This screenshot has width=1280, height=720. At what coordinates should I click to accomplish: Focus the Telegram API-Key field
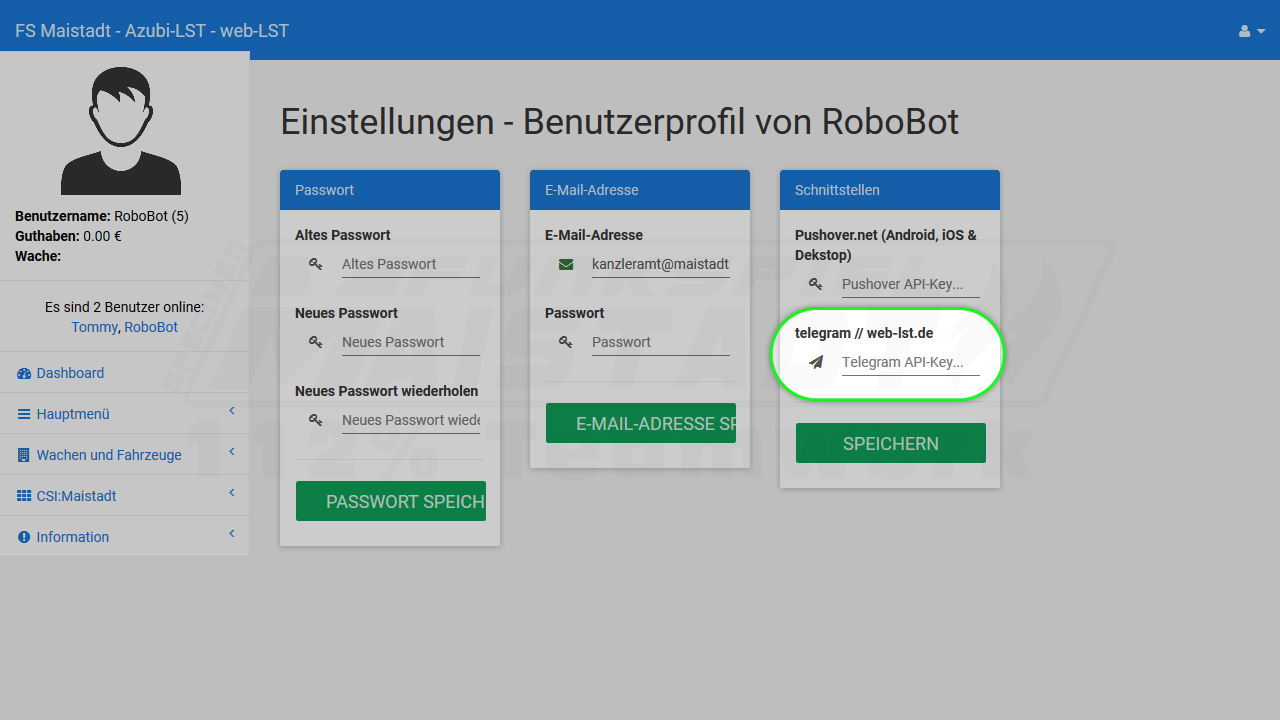click(x=911, y=362)
